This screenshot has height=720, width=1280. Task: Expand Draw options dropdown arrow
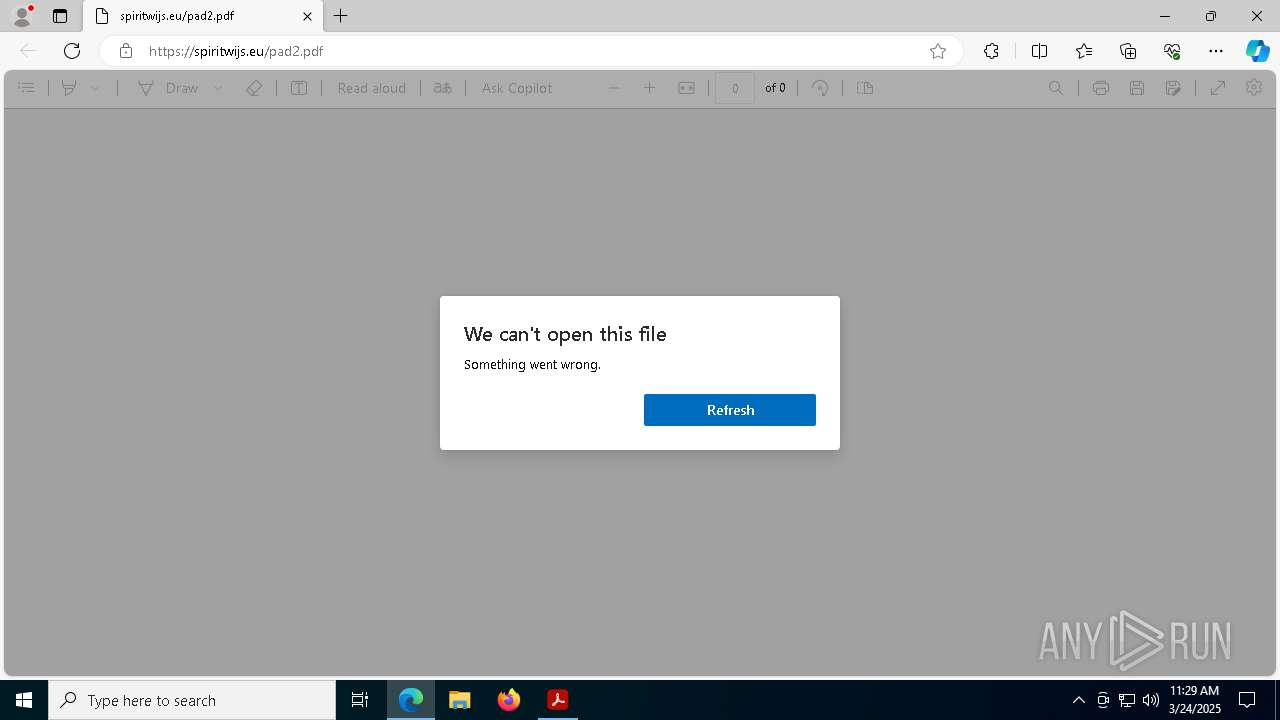tap(218, 88)
